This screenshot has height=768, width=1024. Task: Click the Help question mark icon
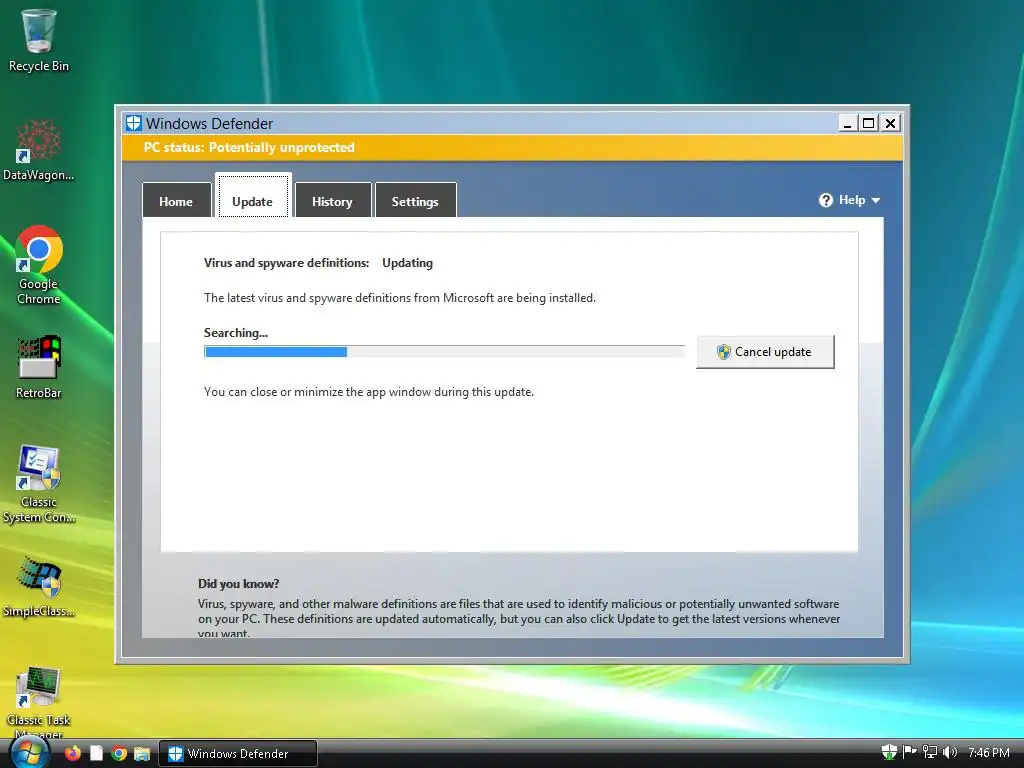825,200
